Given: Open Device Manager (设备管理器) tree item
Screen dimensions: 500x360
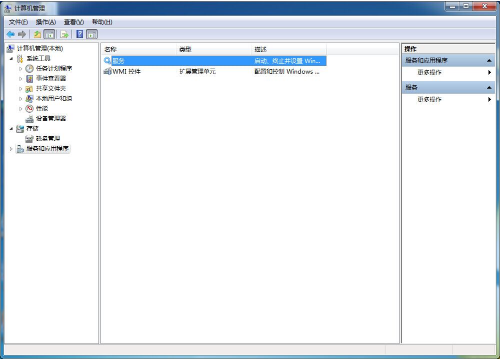Looking at the screenshot, I should 51,118.
